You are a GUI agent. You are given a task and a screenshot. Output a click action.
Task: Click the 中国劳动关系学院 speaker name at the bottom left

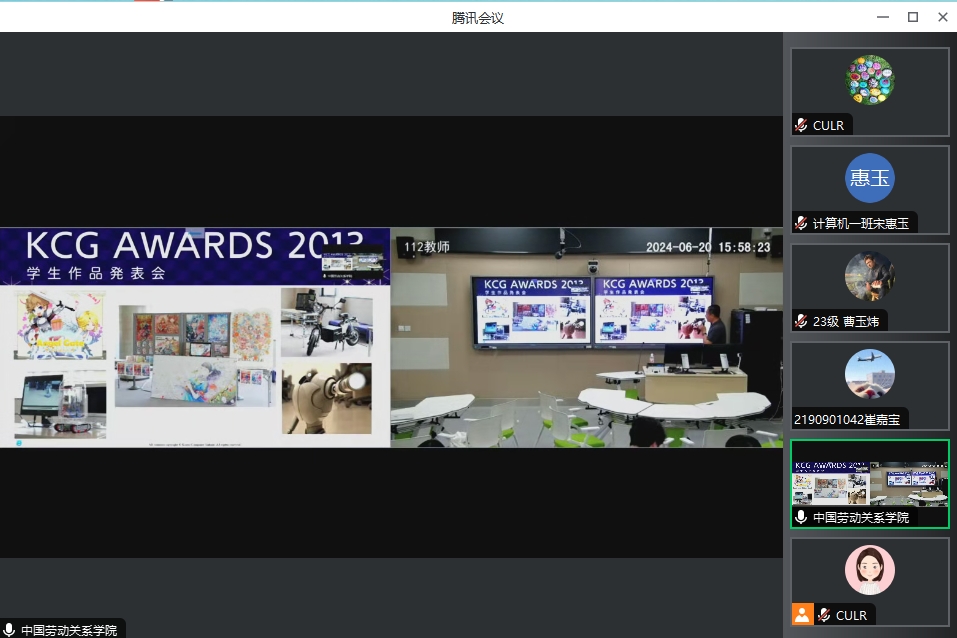tap(69, 630)
